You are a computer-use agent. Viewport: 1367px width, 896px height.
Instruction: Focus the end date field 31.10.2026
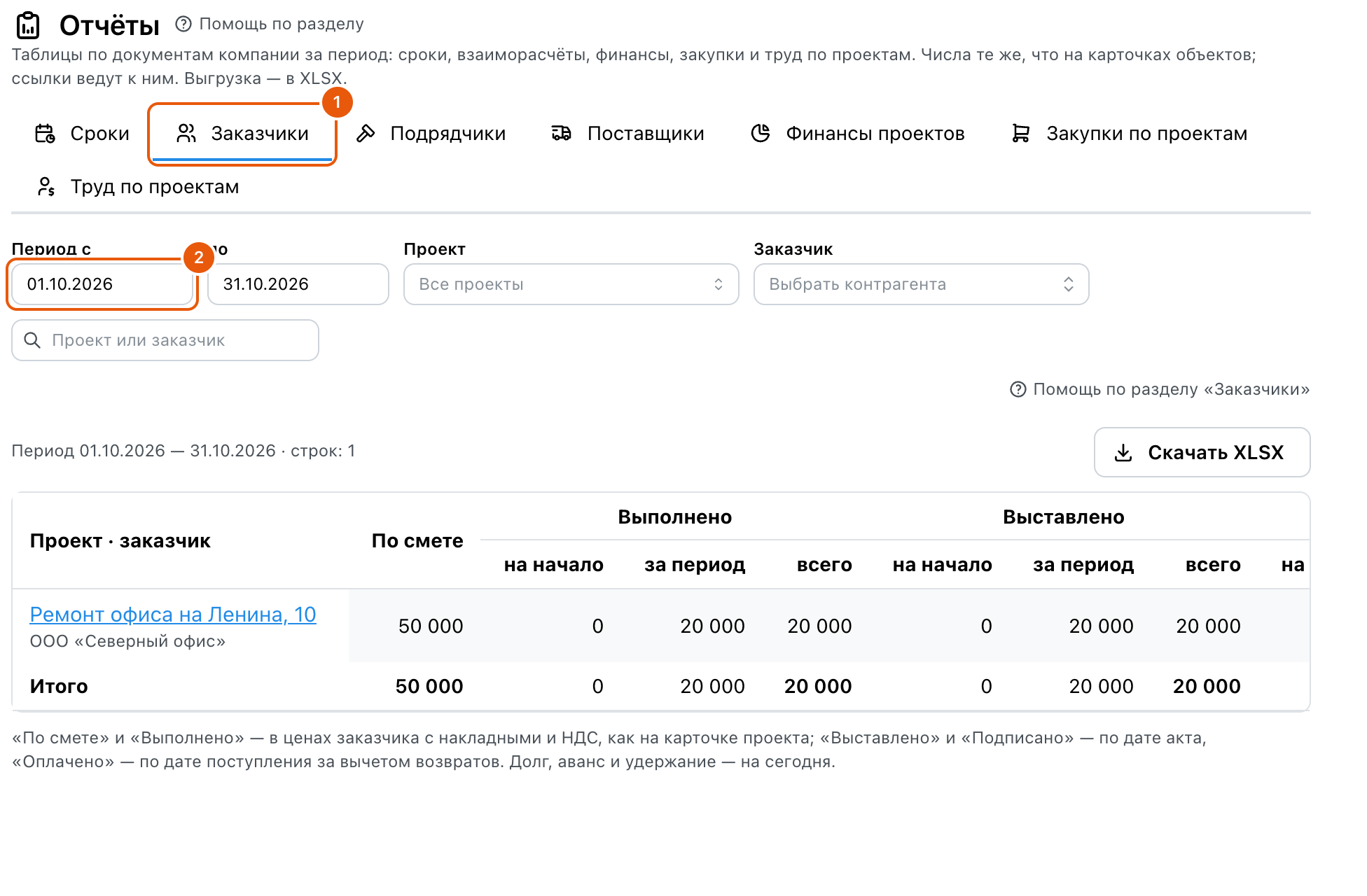point(298,284)
